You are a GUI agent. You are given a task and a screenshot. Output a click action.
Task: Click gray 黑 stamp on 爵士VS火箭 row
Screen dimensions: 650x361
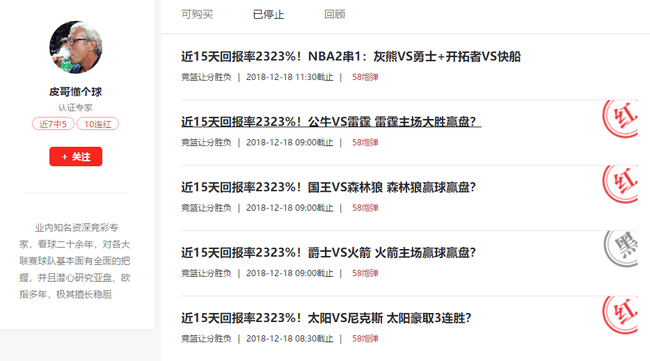point(621,249)
